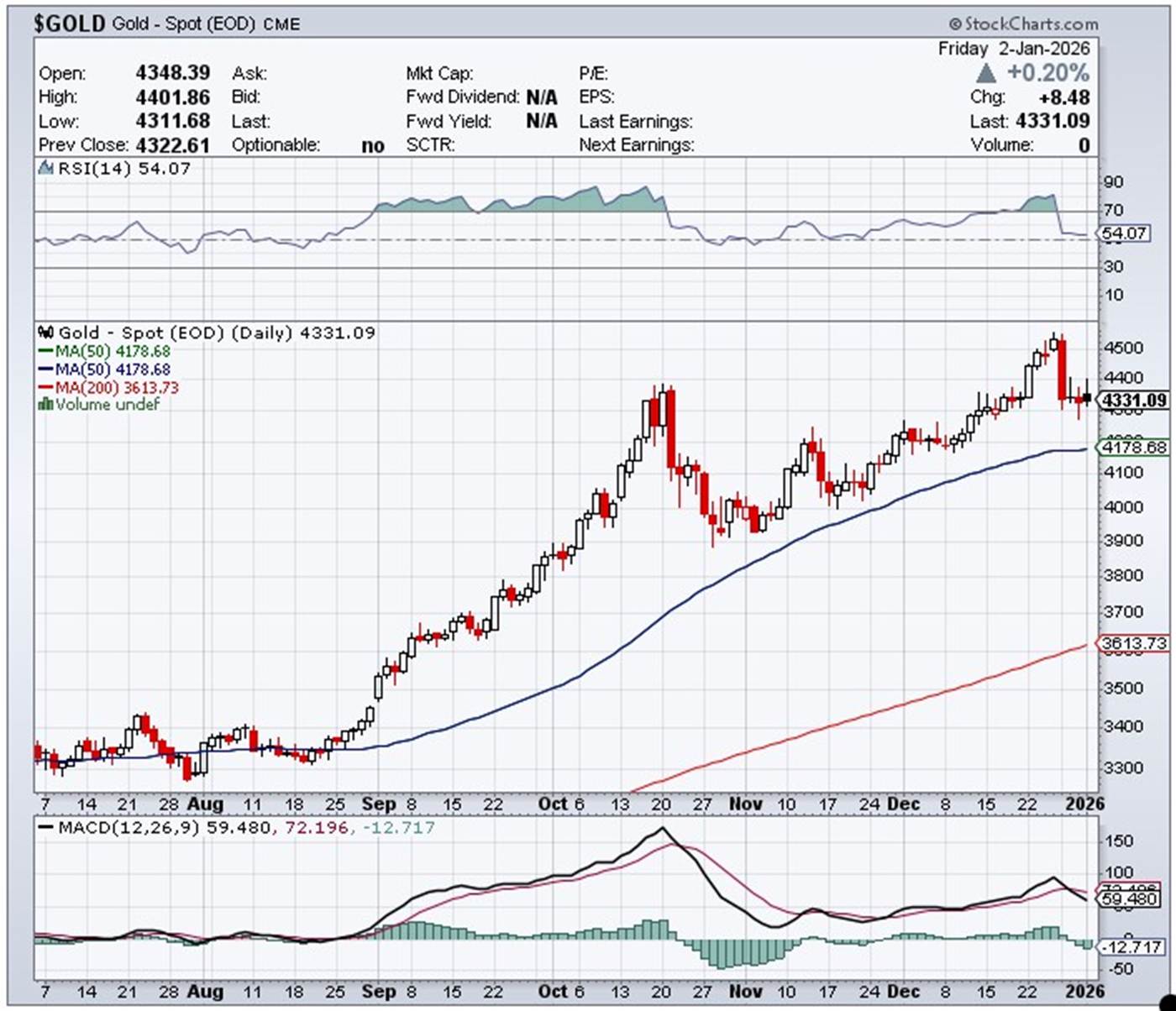Screen dimensions: 1176x1011
Task: Click the red MA(200) legend line swatch
Action: pos(46,388)
